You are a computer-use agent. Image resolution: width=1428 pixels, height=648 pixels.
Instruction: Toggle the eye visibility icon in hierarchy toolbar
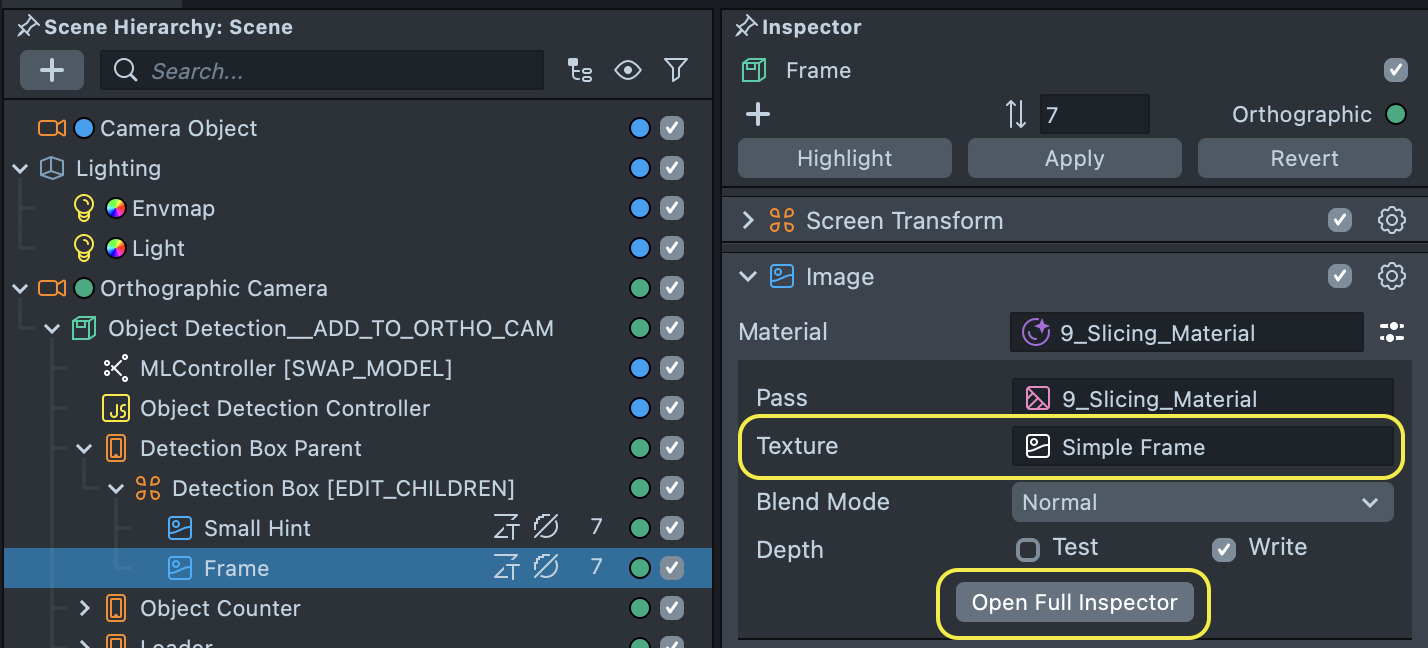[628, 70]
